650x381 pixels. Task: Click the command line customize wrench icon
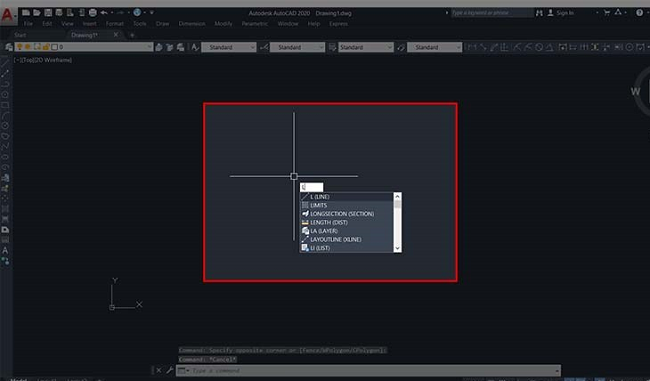tap(170, 370)
